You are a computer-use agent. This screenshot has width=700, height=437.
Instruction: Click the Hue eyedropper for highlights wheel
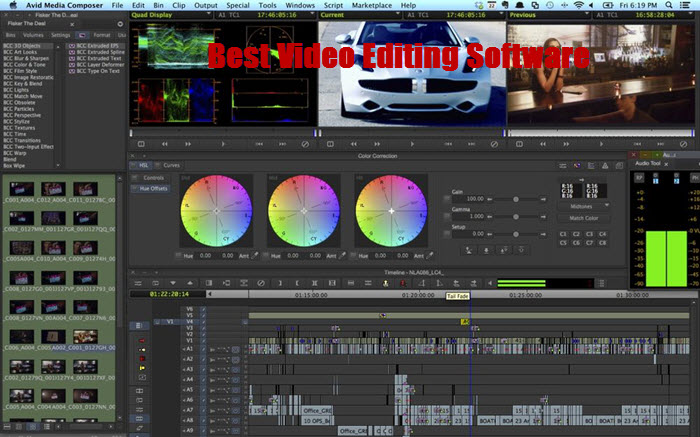coord(430,256)
